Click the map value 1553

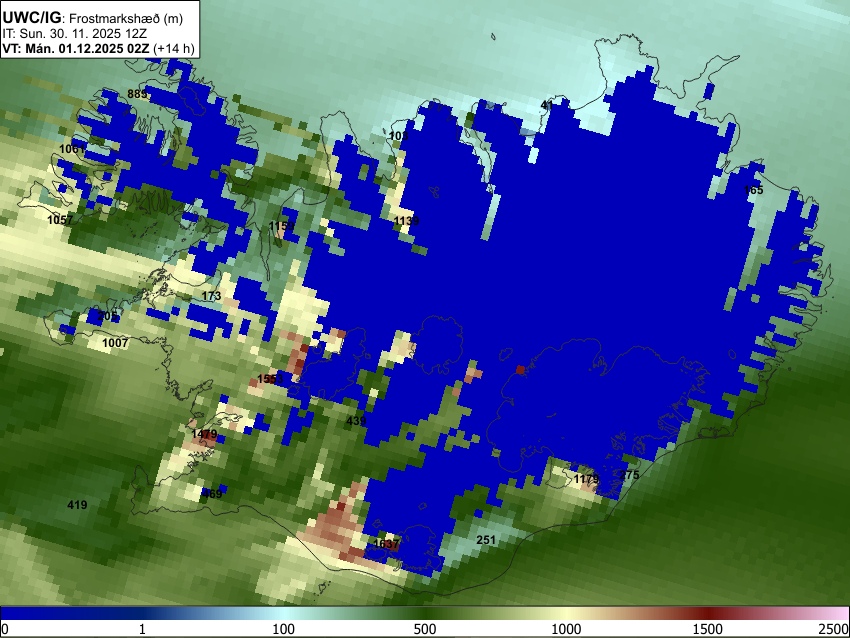[x=271, y=379]
